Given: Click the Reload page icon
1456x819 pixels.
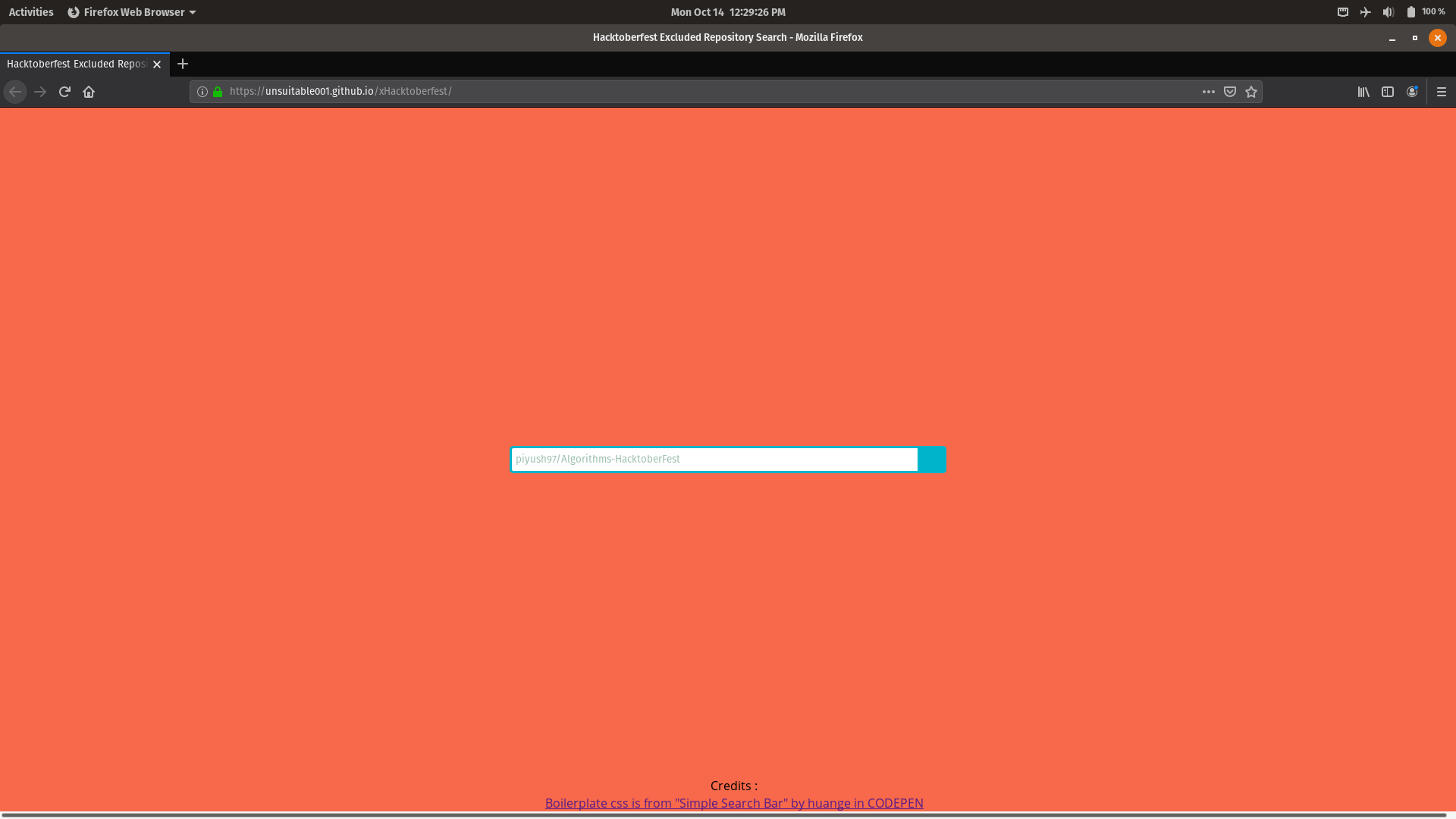Looking at the screenshot, I should pyautogui.click(x=64, y=92).
